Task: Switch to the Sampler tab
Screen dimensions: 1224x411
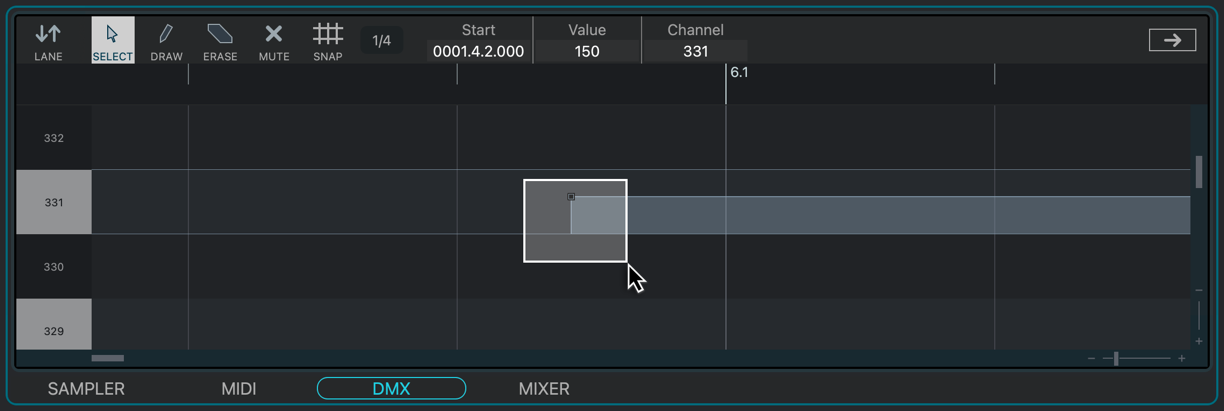Action: coord(86,389)
